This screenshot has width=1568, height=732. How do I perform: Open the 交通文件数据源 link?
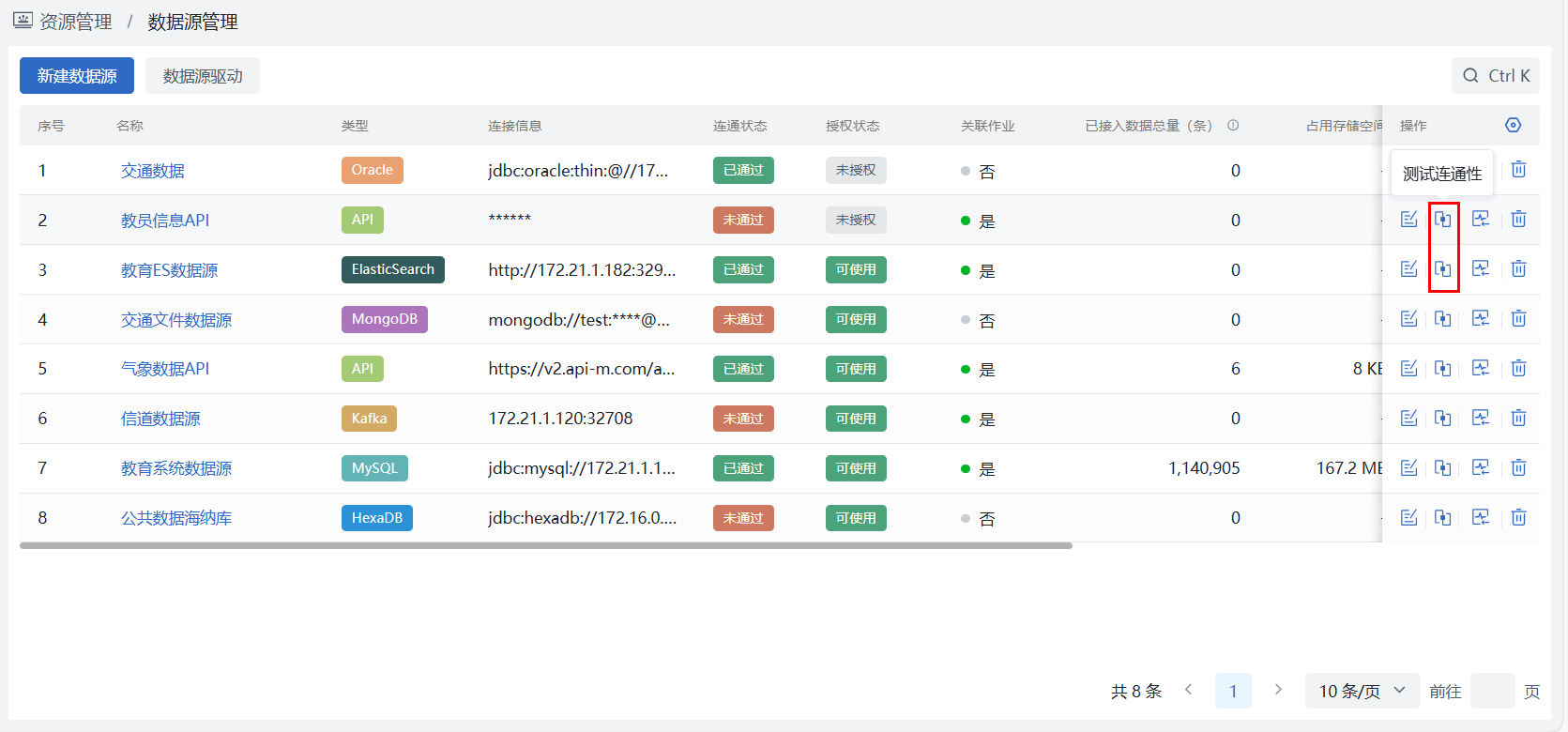point(176,320)
